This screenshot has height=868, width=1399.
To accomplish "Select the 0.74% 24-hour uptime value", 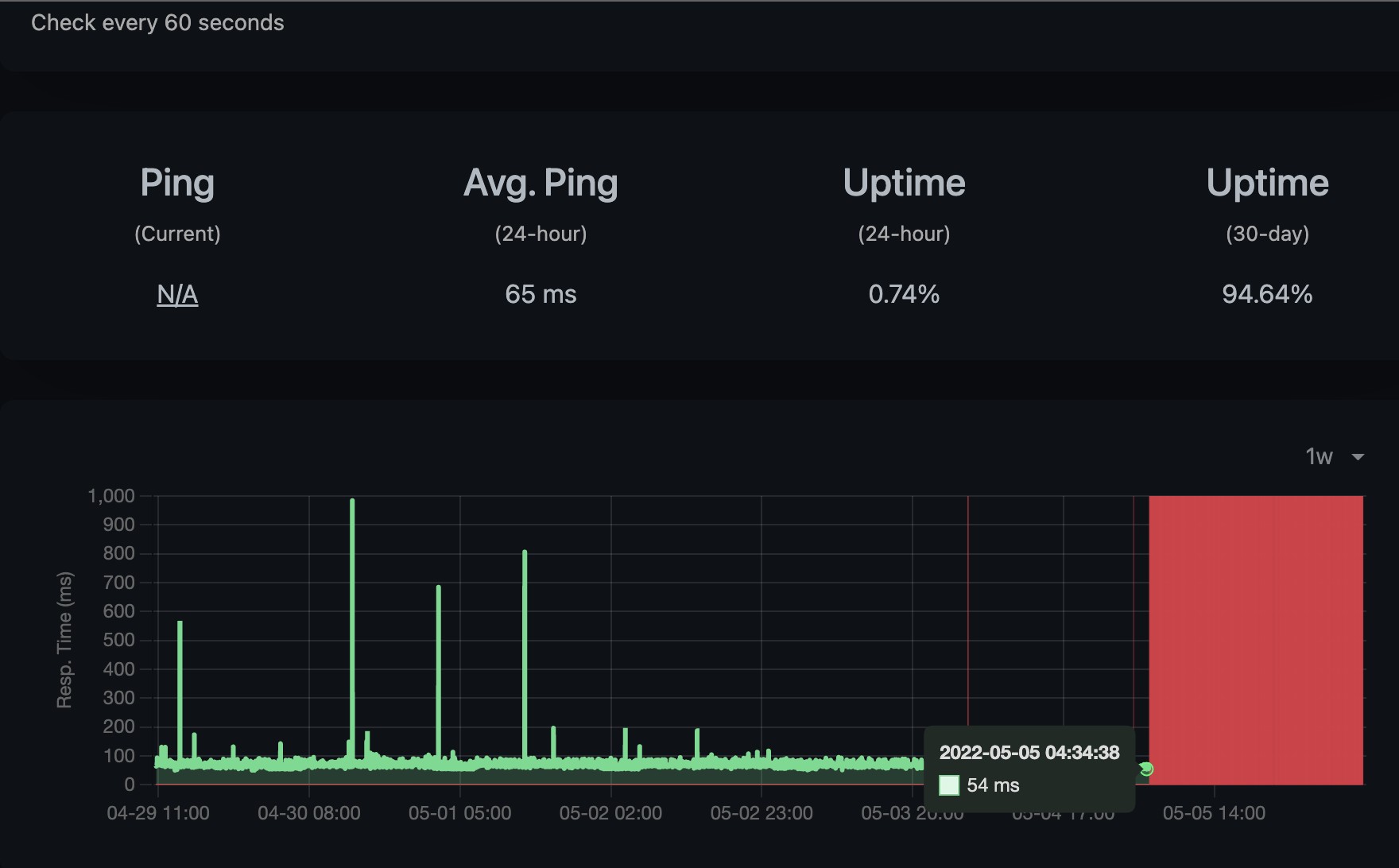I will pos(904,295).
